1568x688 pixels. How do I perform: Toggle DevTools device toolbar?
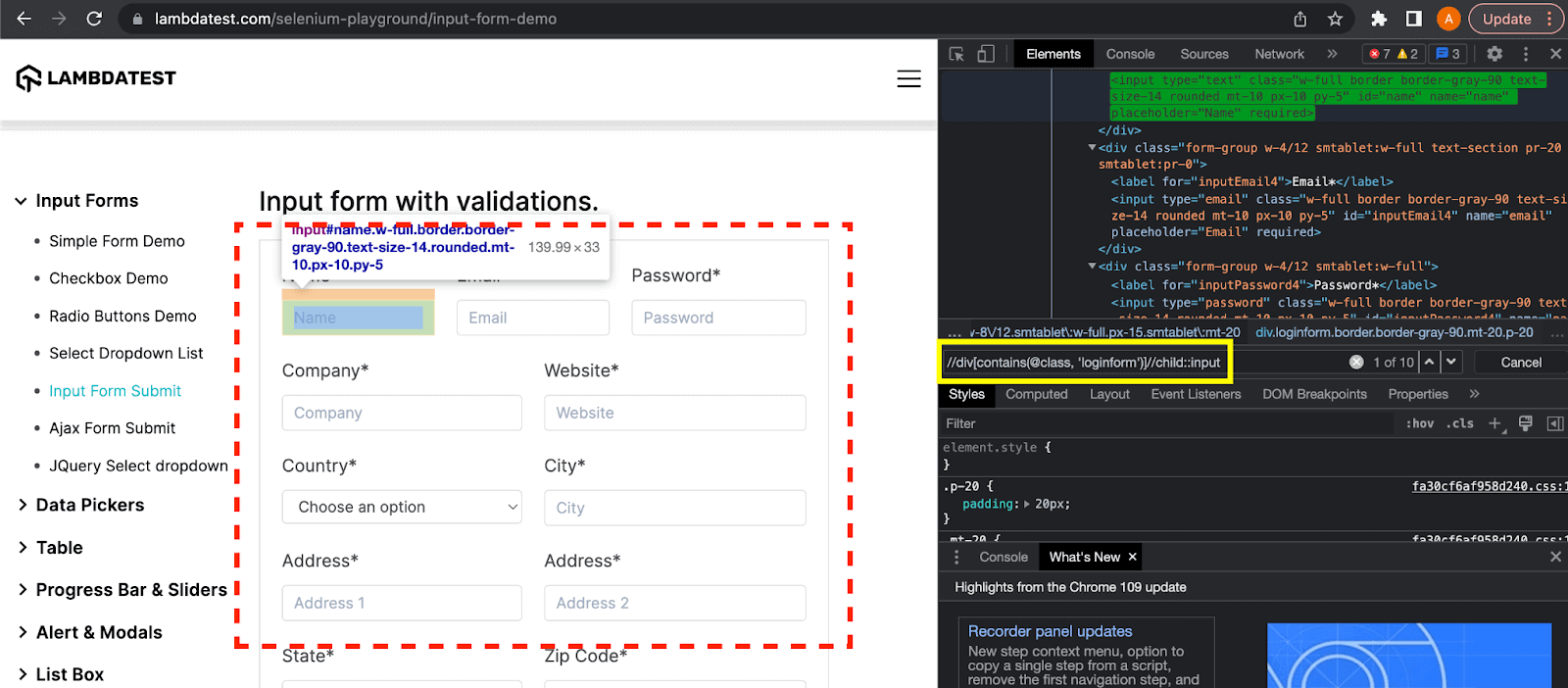click(986, 54)
